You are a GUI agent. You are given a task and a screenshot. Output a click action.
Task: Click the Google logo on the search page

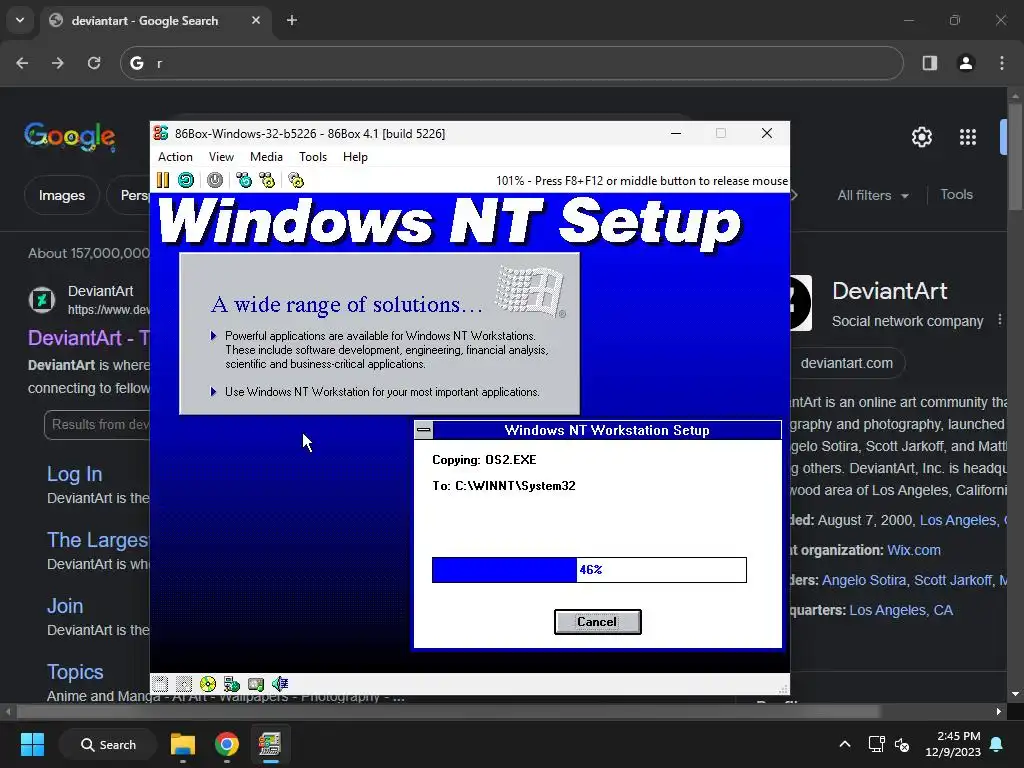coord(70,136)
